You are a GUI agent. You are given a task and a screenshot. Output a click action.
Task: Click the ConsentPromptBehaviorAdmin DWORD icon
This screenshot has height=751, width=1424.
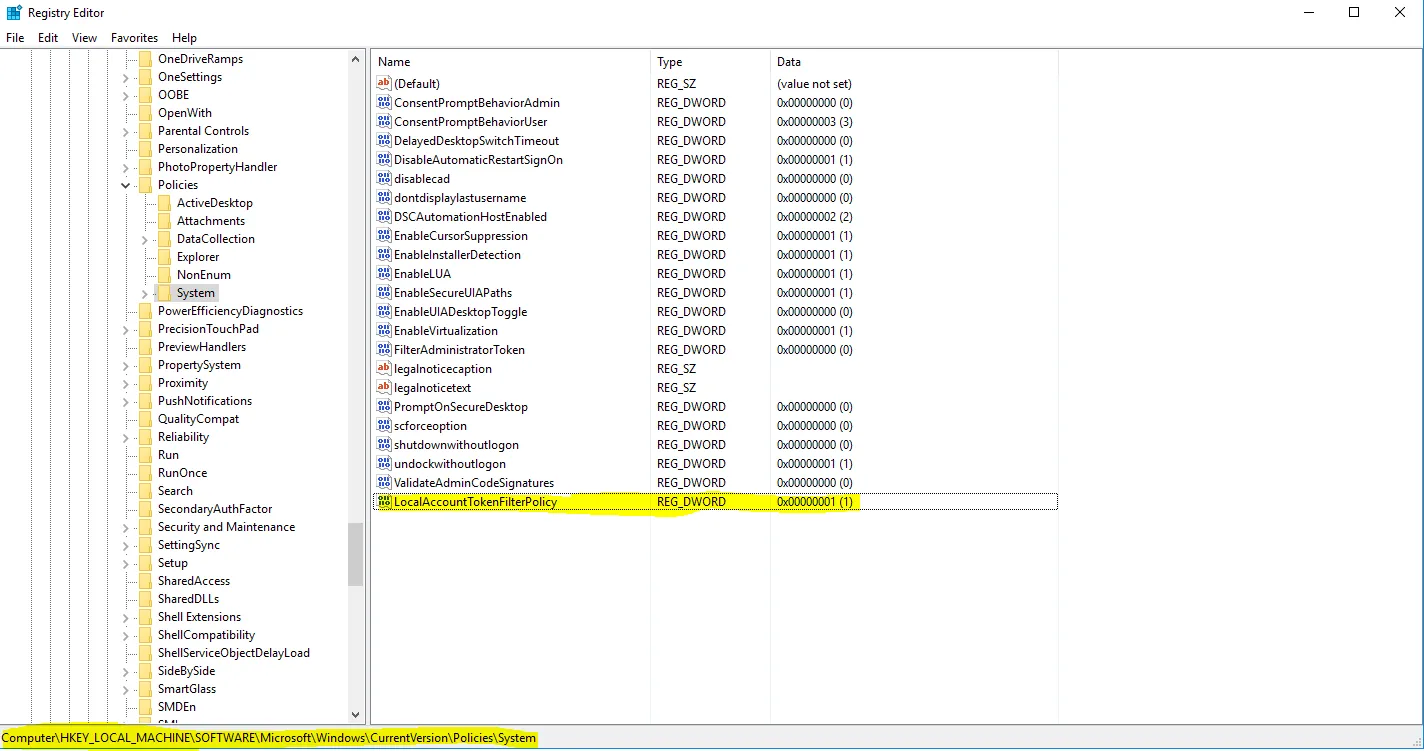(x=384, y=103)
